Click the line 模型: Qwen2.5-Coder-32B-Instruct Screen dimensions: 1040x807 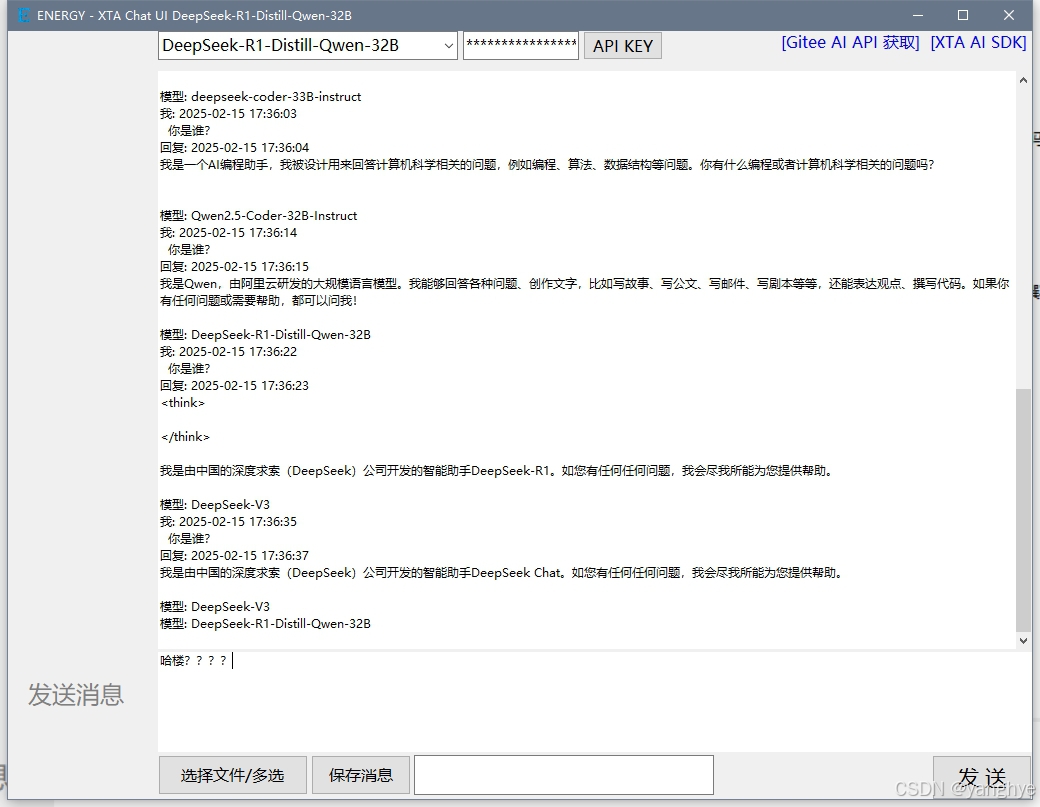click(x=259, y=216)
